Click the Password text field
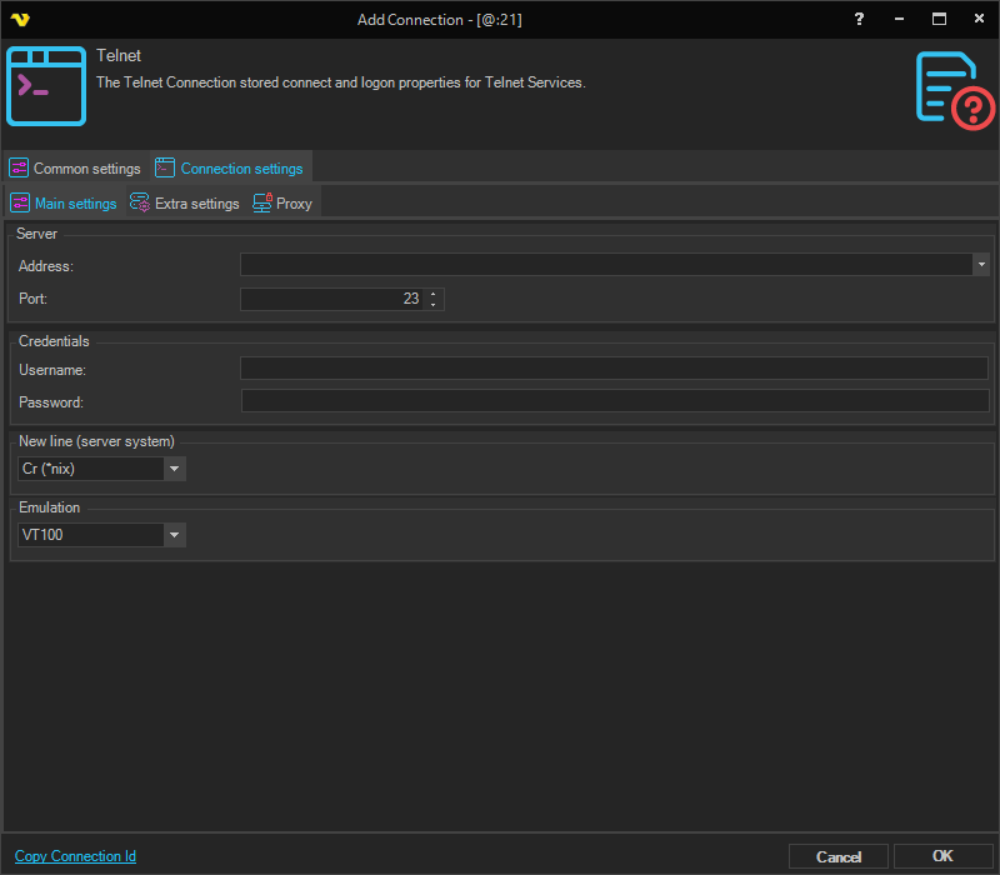This screenshot has height=875, width=1000. point(614,402)
